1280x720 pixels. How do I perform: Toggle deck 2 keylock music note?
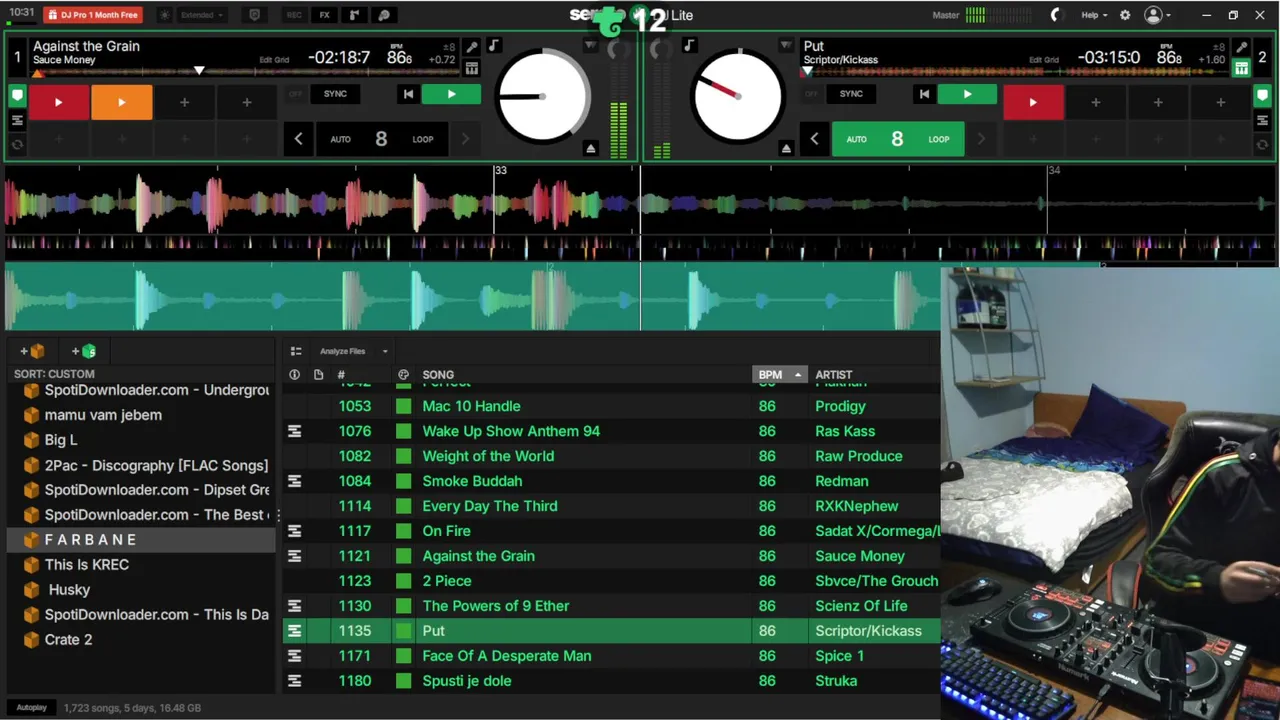pos(689,46)
